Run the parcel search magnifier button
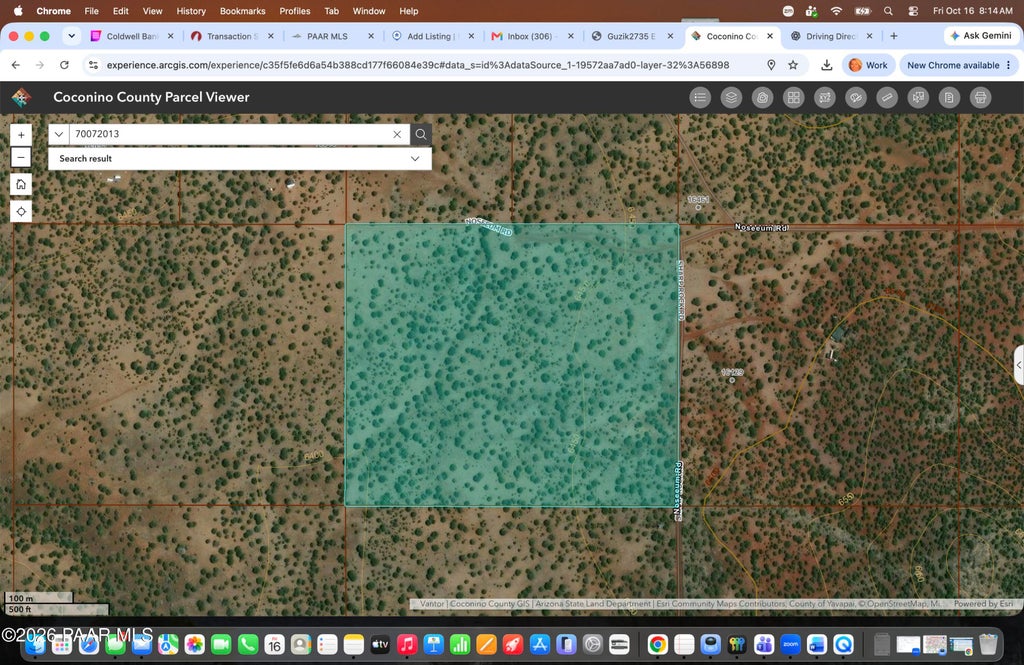Viewport: 1024px width, 665px height. 421,134
